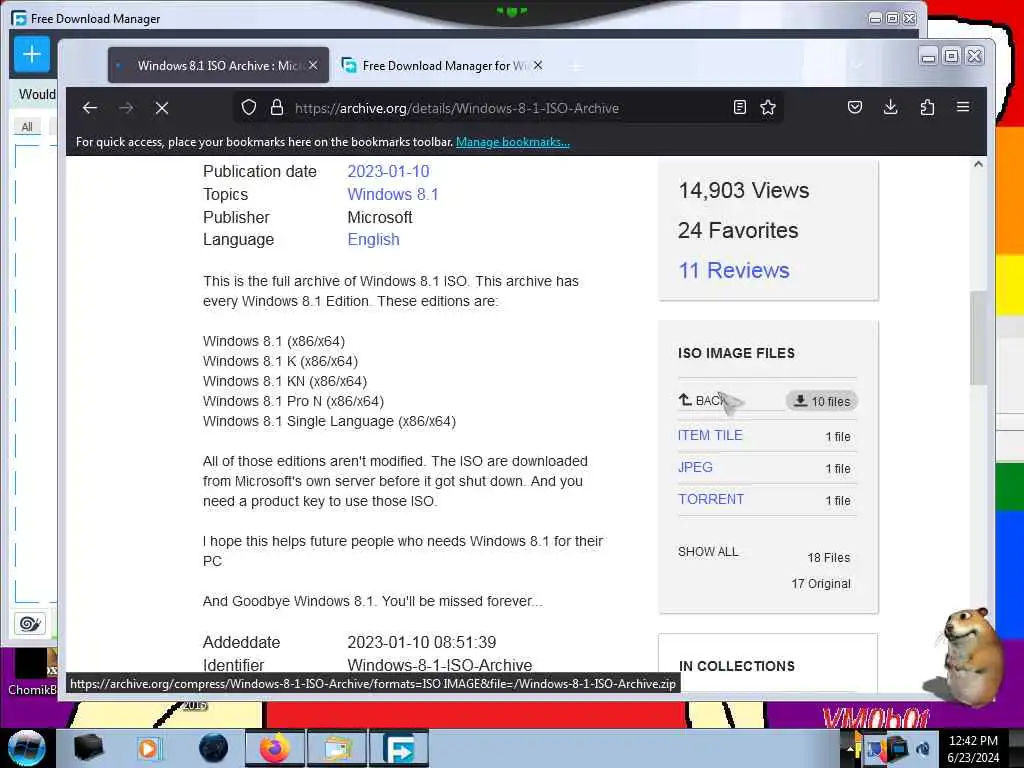
Task: Click the archive.org address bar
Action: point(508,108)
